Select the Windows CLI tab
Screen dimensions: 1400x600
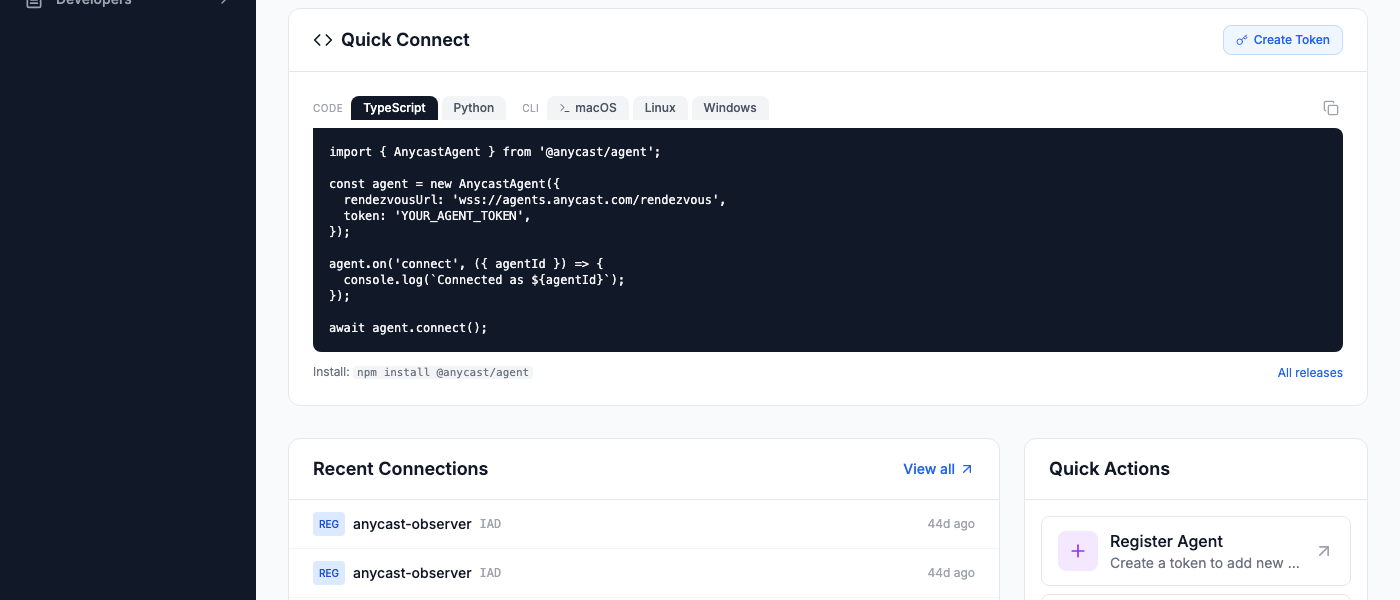(730, 108)
